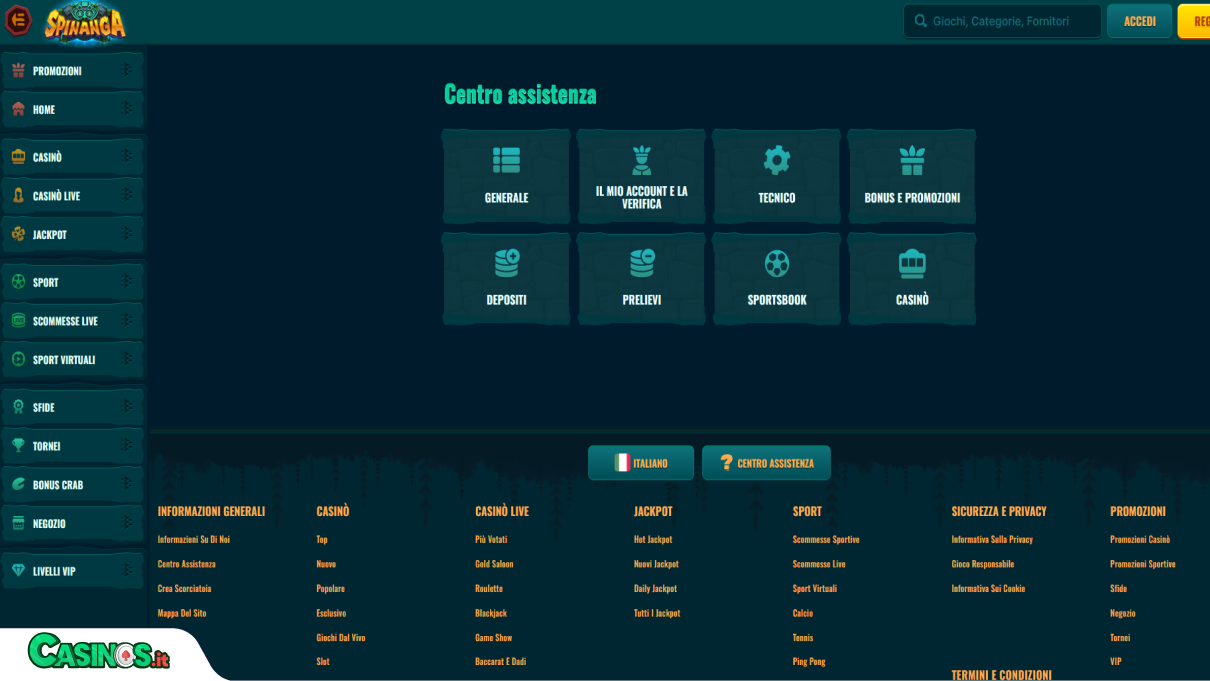1210x681 pixels.
Task: Follow the Game Show footer link
Action: coord(493,637)
